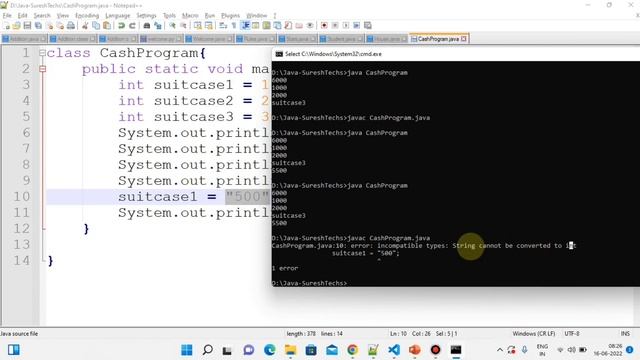
Task: Click the Print toolbar icon
Action: [71, 25]
